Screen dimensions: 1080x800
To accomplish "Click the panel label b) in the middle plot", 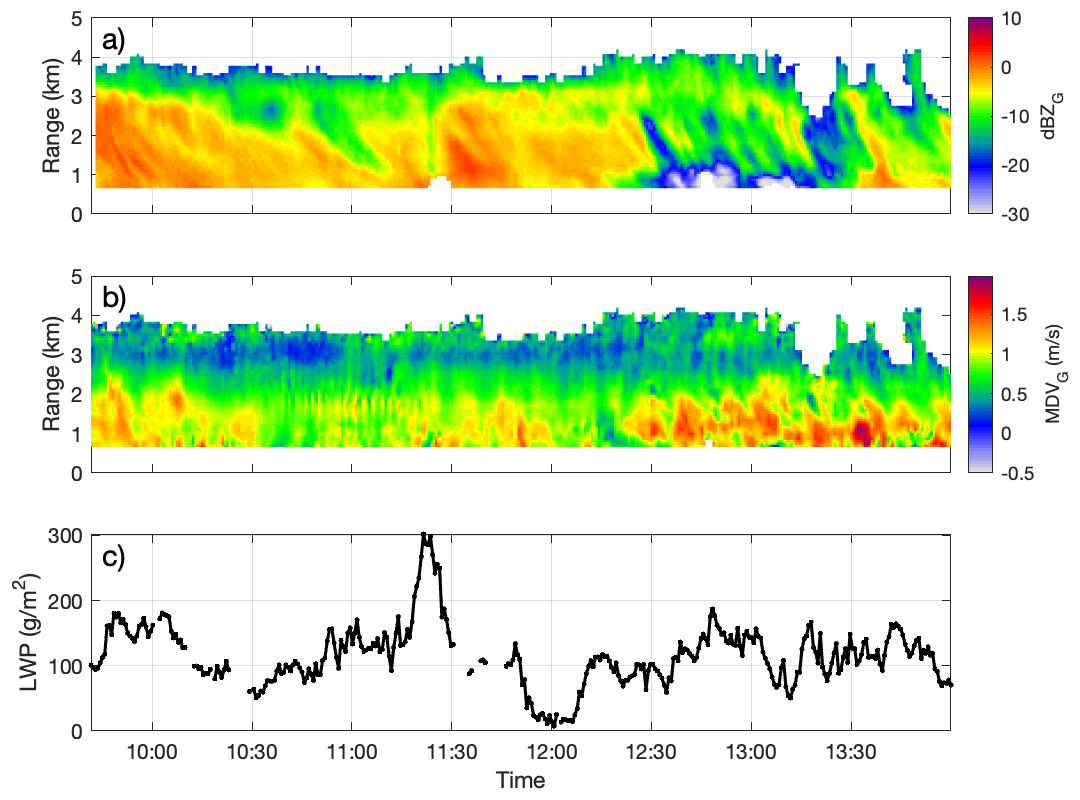I will (x=115, y=299).
